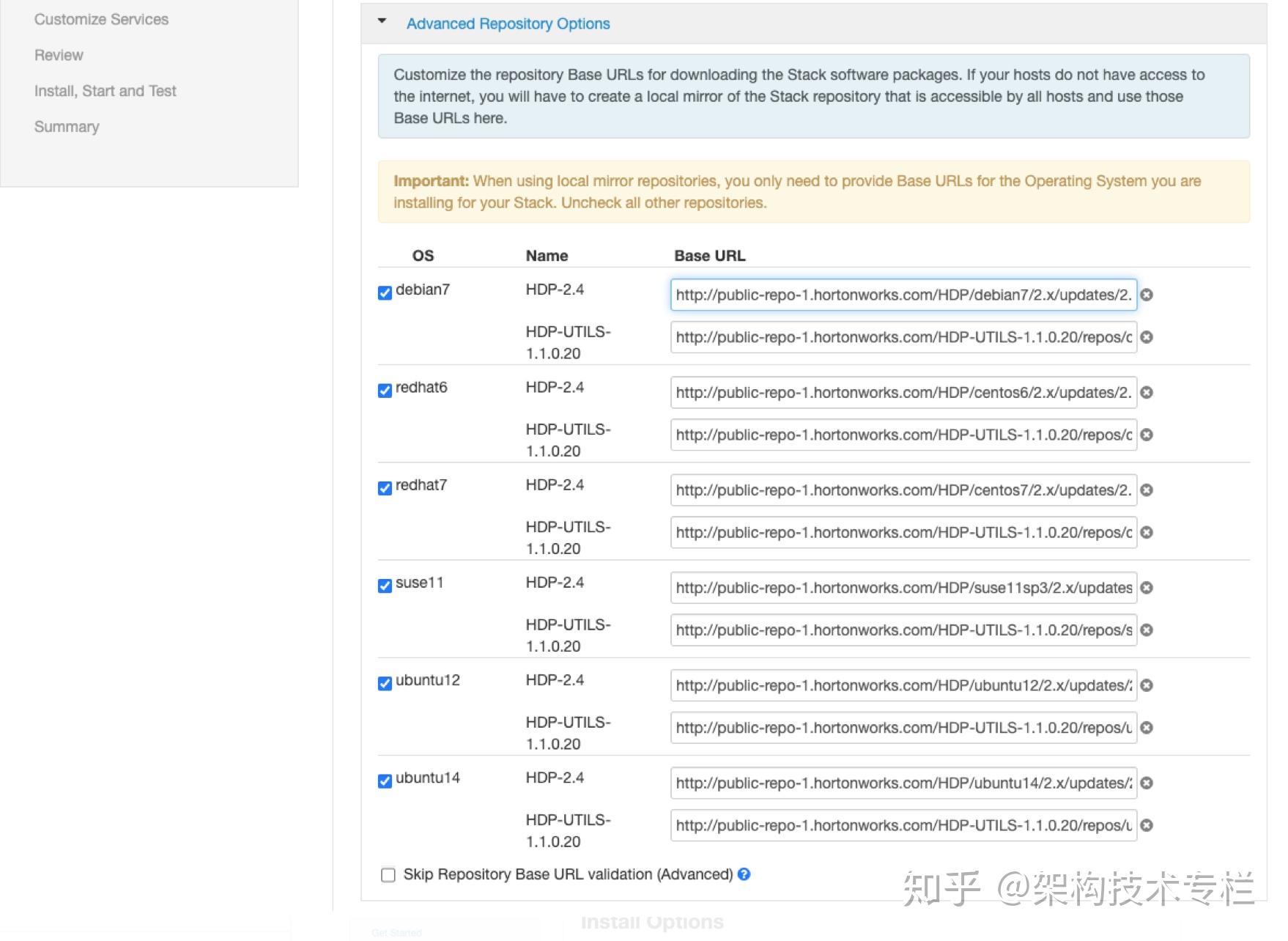1288x941 pixels.
Task: Focus the suse11 HDP-UTILS Base URL field
Action: pos(903,630)
